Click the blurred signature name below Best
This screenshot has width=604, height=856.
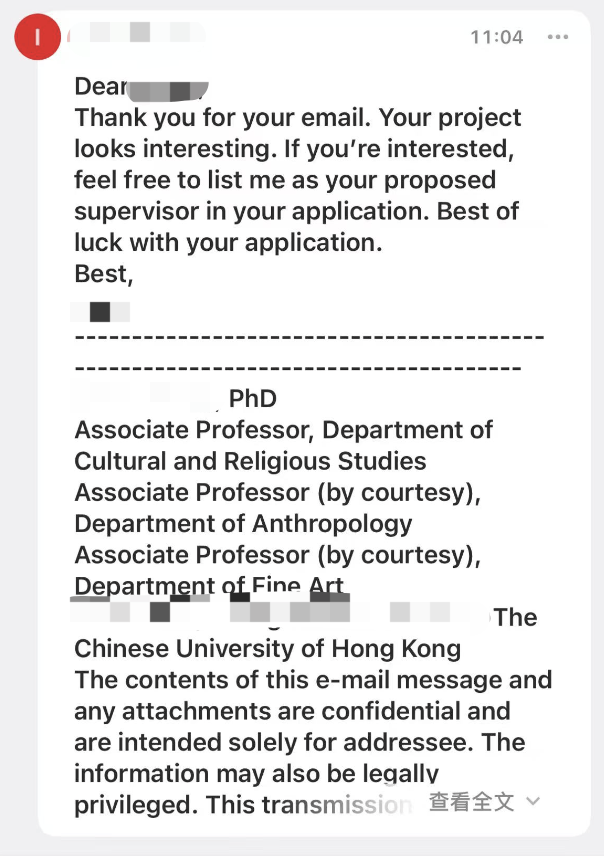tap(100, 312)
